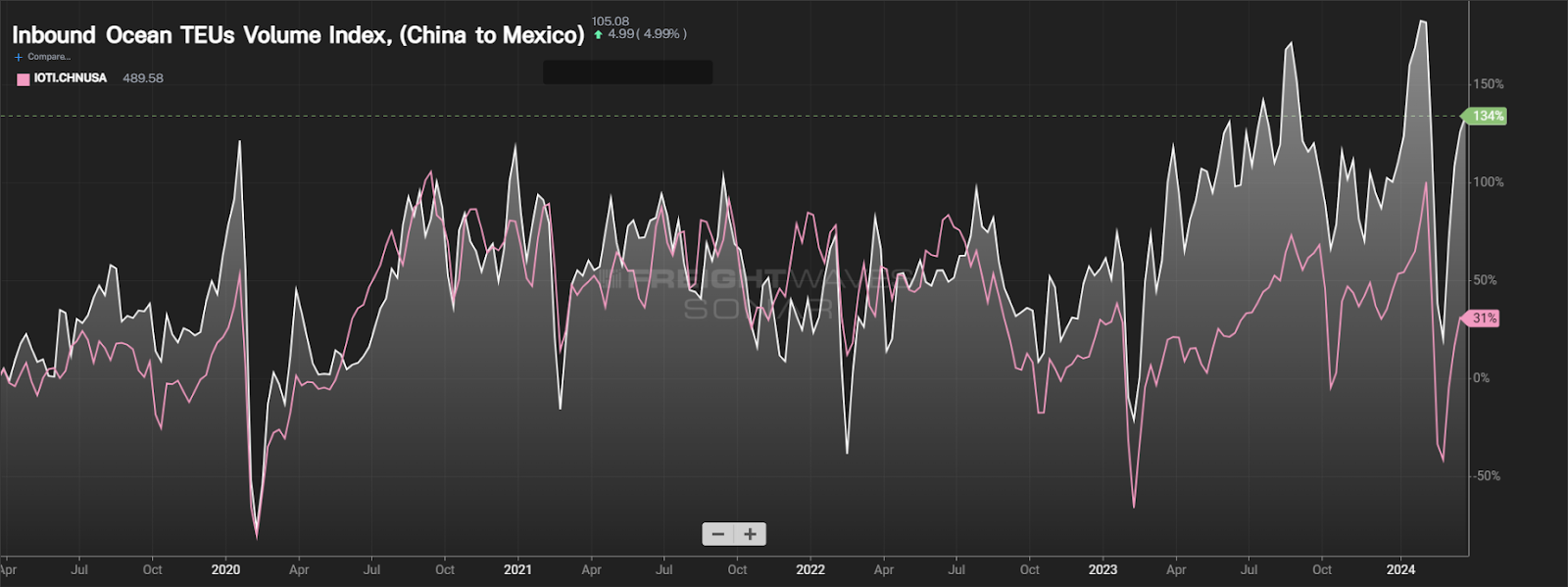Click the 2024 label on the time axis
The width and height of the screenshot is (1568, 587).
[1400, 569]
